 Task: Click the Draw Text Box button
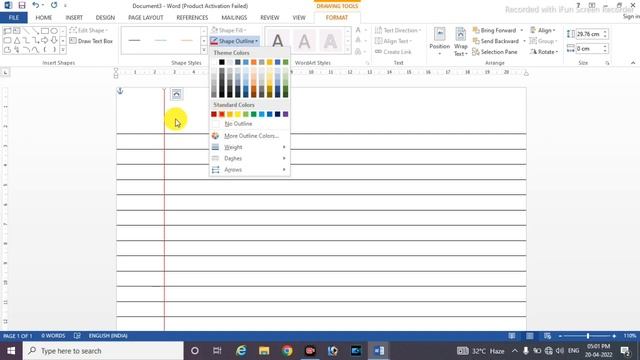coord(91,41)
